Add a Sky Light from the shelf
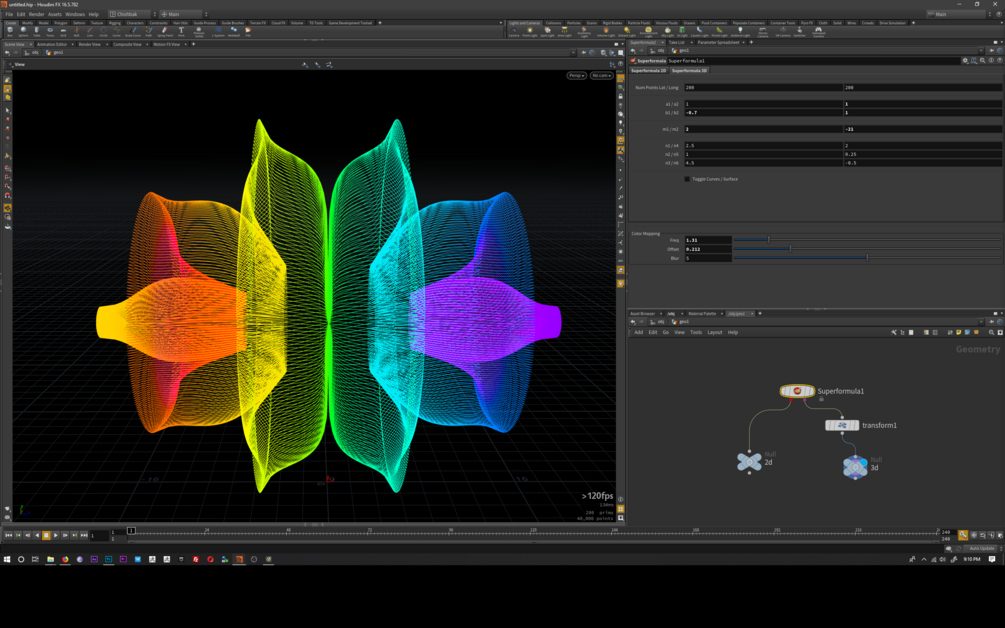Image resolution: width=1005 pixels, height=628 pixels. (x=667, y=31)
